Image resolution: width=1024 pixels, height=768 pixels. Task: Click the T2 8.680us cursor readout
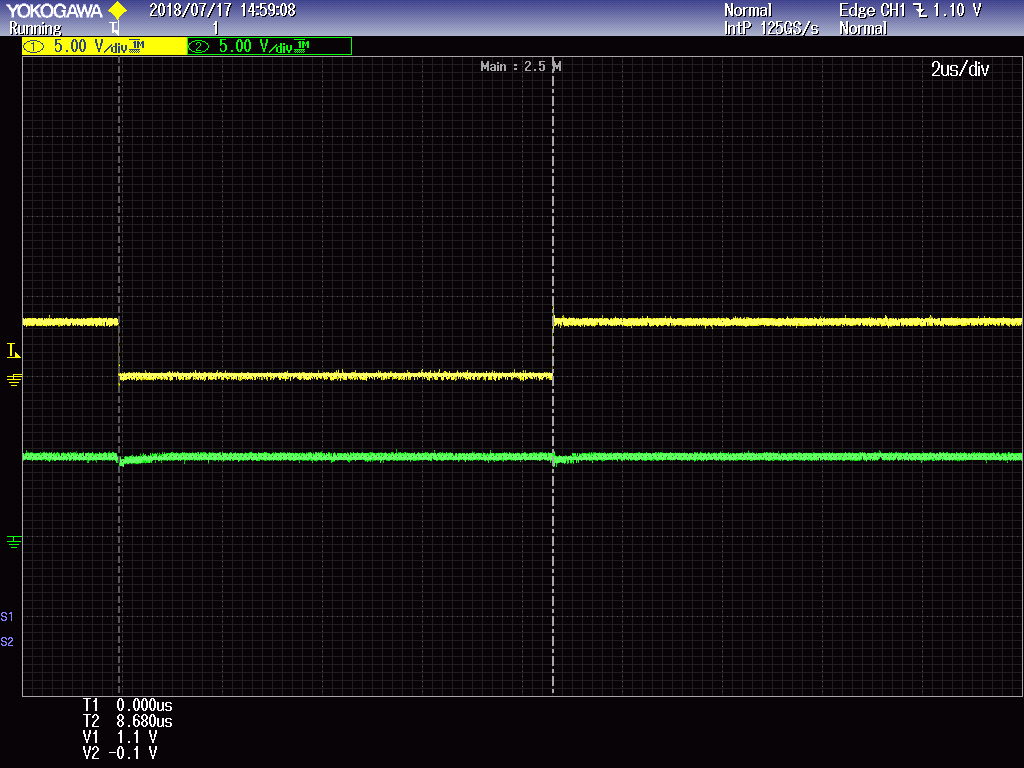point(127,721)
